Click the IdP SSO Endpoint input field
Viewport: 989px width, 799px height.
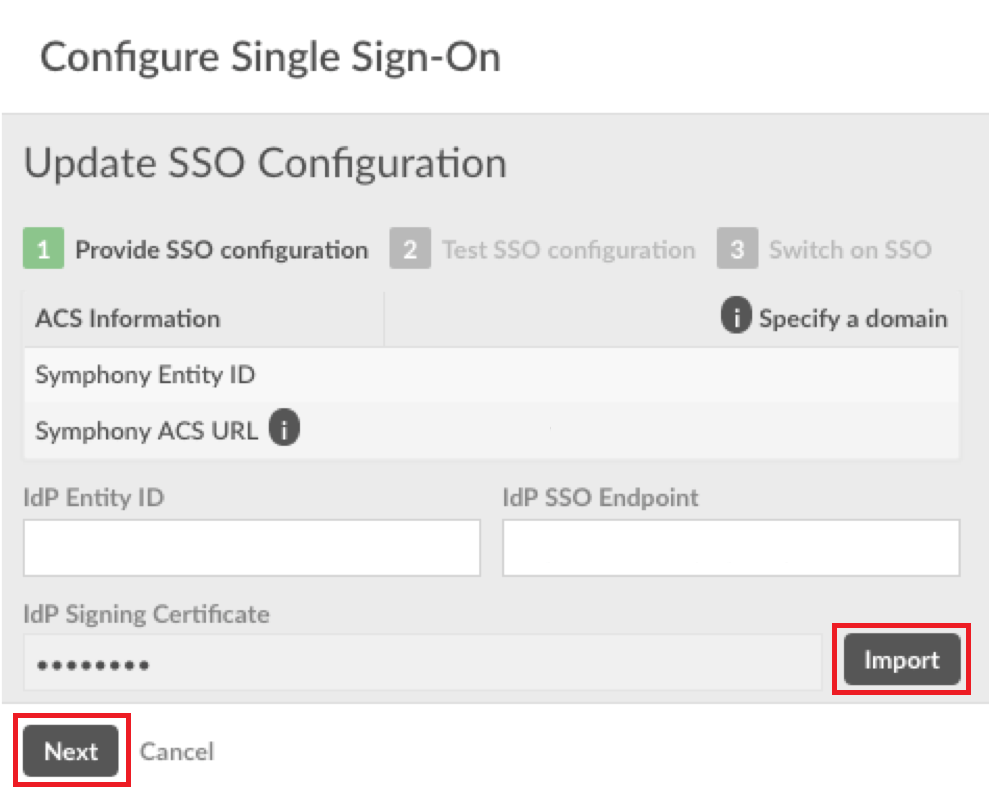coord(730,548)
